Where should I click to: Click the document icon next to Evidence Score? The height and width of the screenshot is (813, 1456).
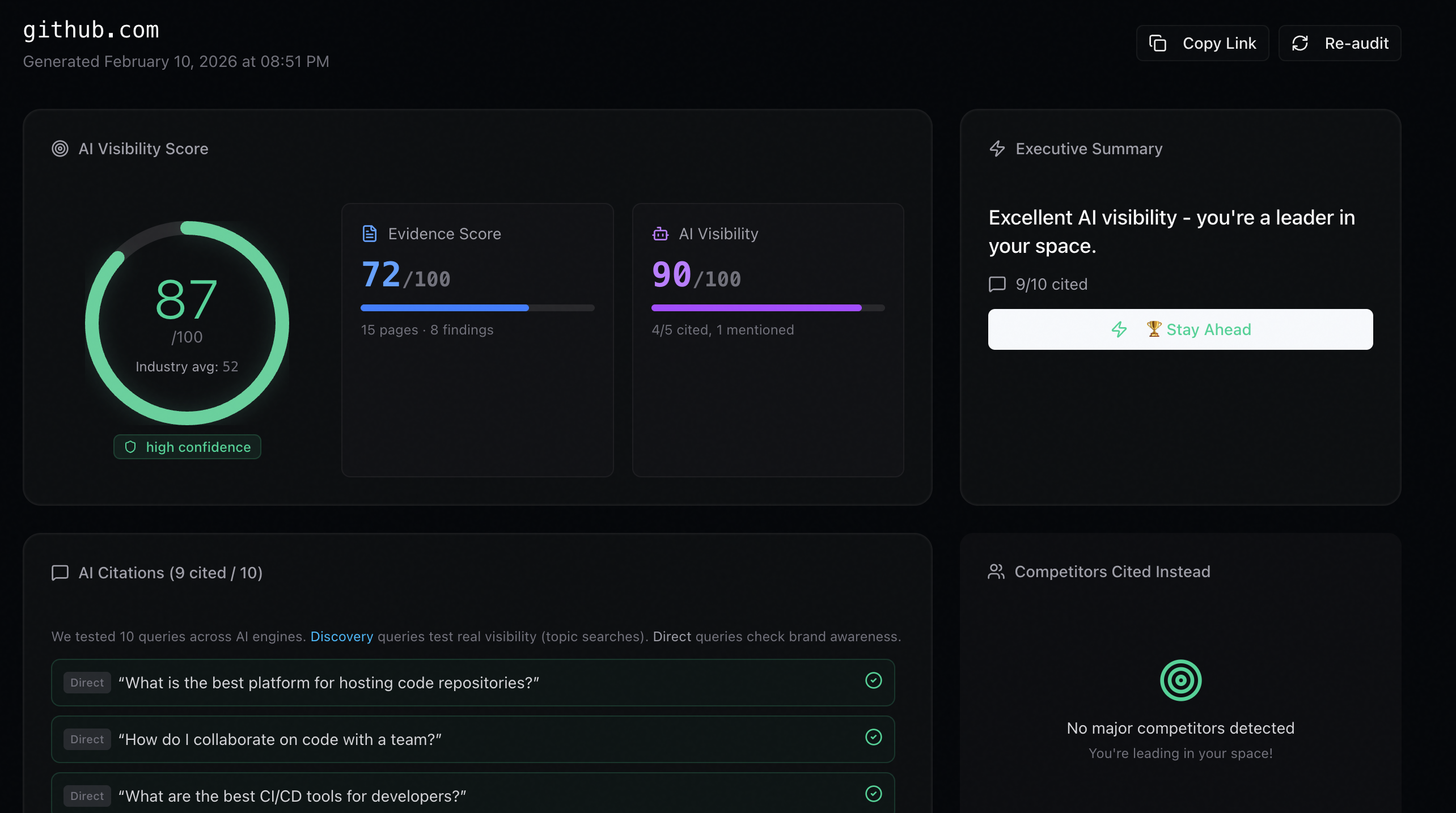(370, 234)
